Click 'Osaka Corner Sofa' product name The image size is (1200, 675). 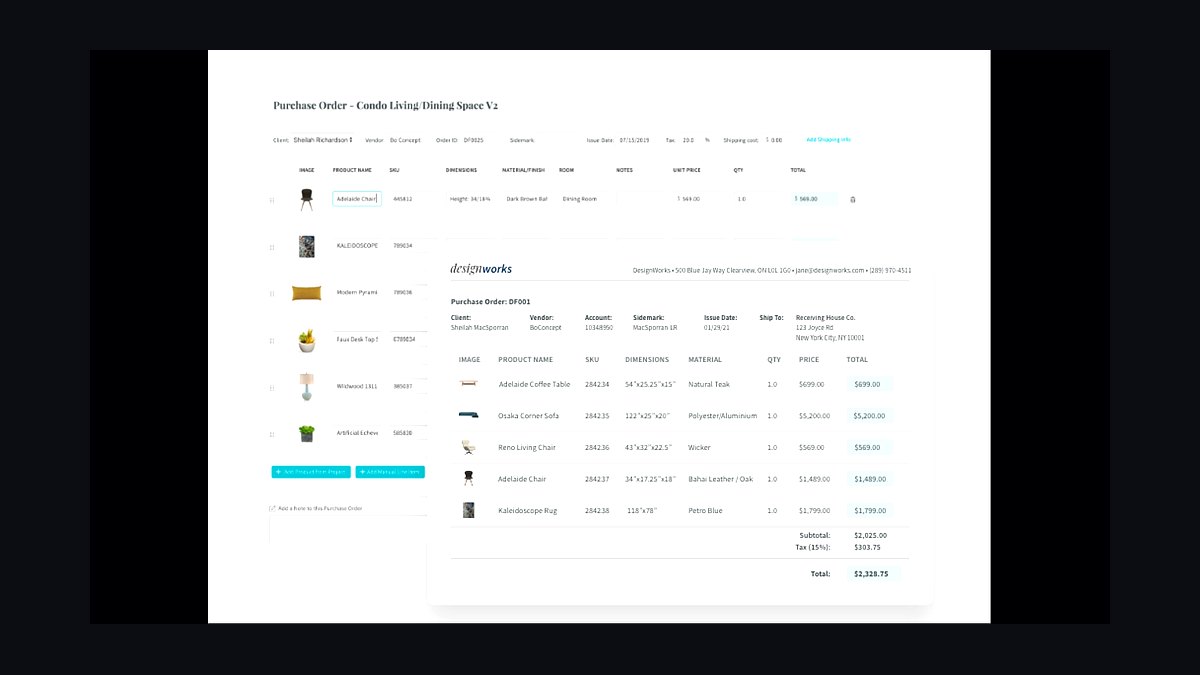[528, 416]
